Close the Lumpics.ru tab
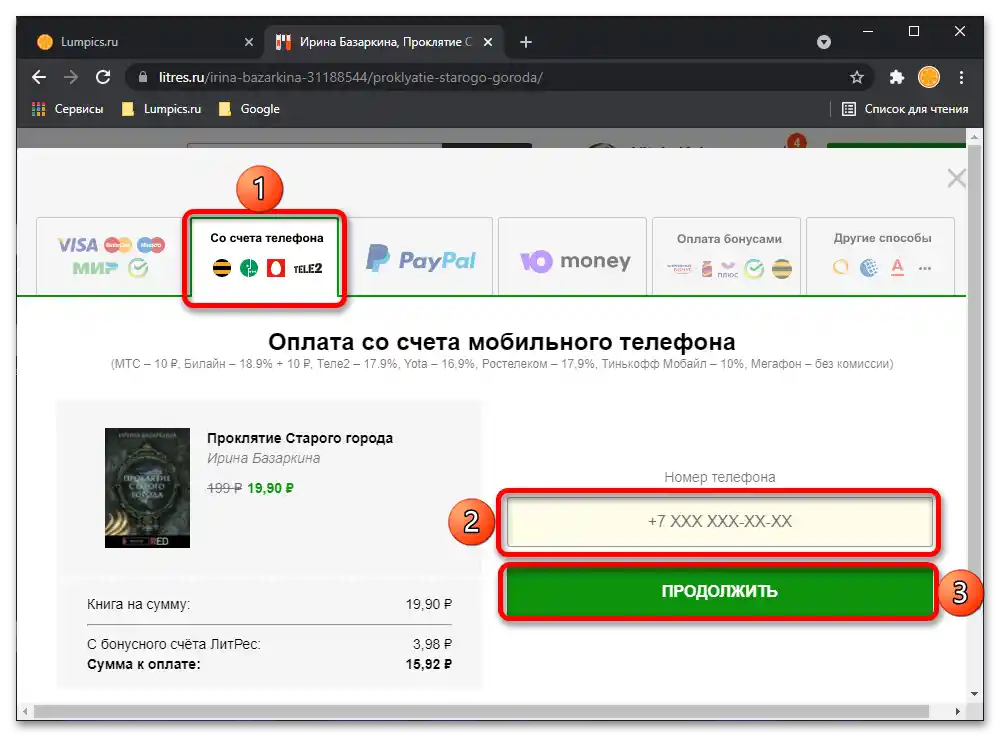Screen dimensions: 1000x737 tap(249, 42)
